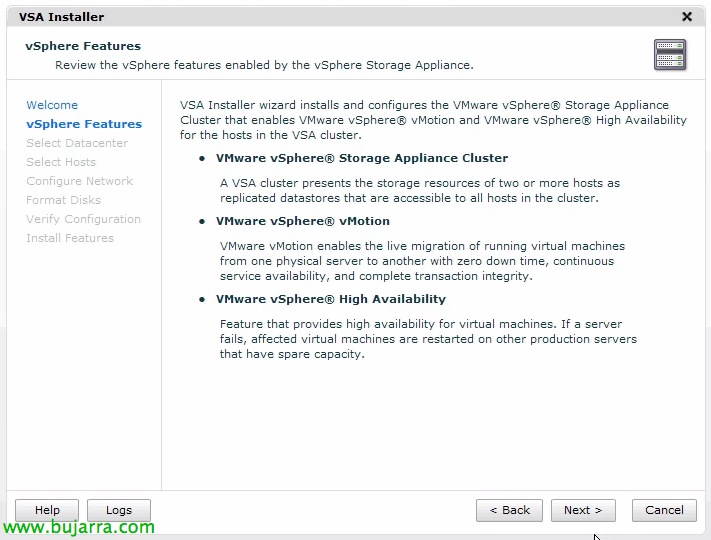Open the Format Disks step
Image resolution: width=711 pixels, height=540 pixels.
63,200
